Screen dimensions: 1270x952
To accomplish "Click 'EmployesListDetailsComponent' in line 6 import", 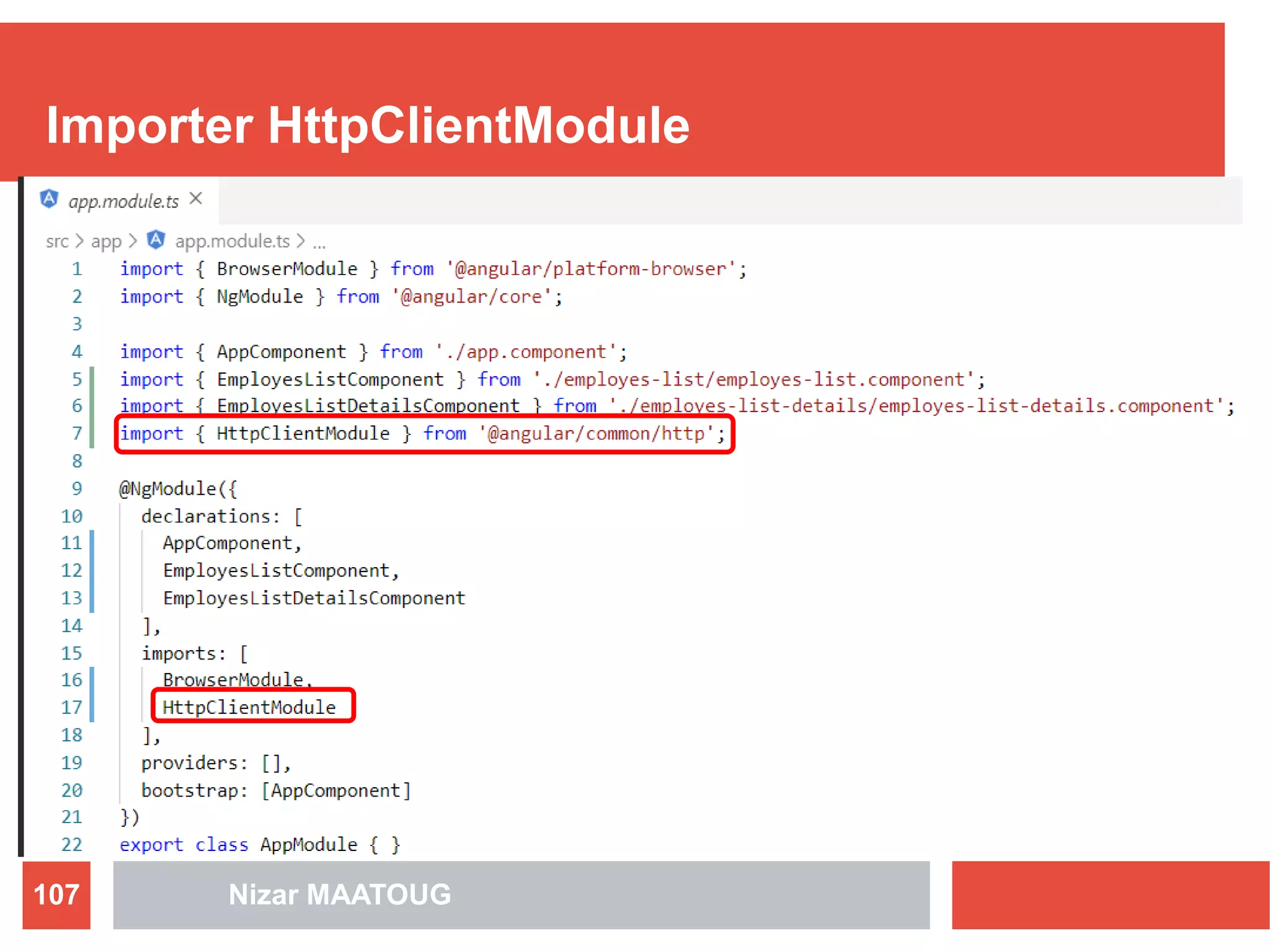I will [368, 405].
